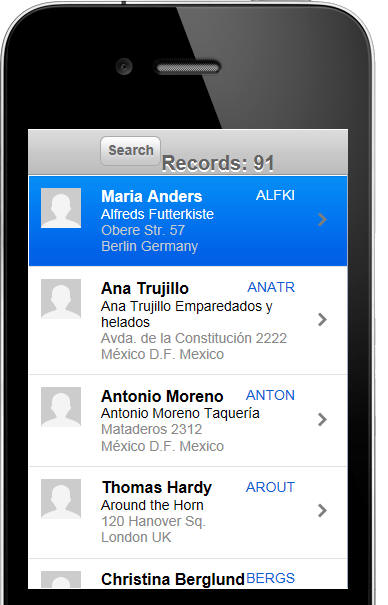Tap the Around the Horn company text
The image size is (388, 605).
(x=152, y=505)
